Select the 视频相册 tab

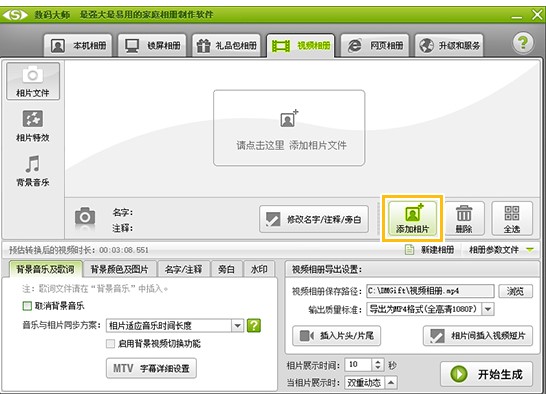[301, 45]
